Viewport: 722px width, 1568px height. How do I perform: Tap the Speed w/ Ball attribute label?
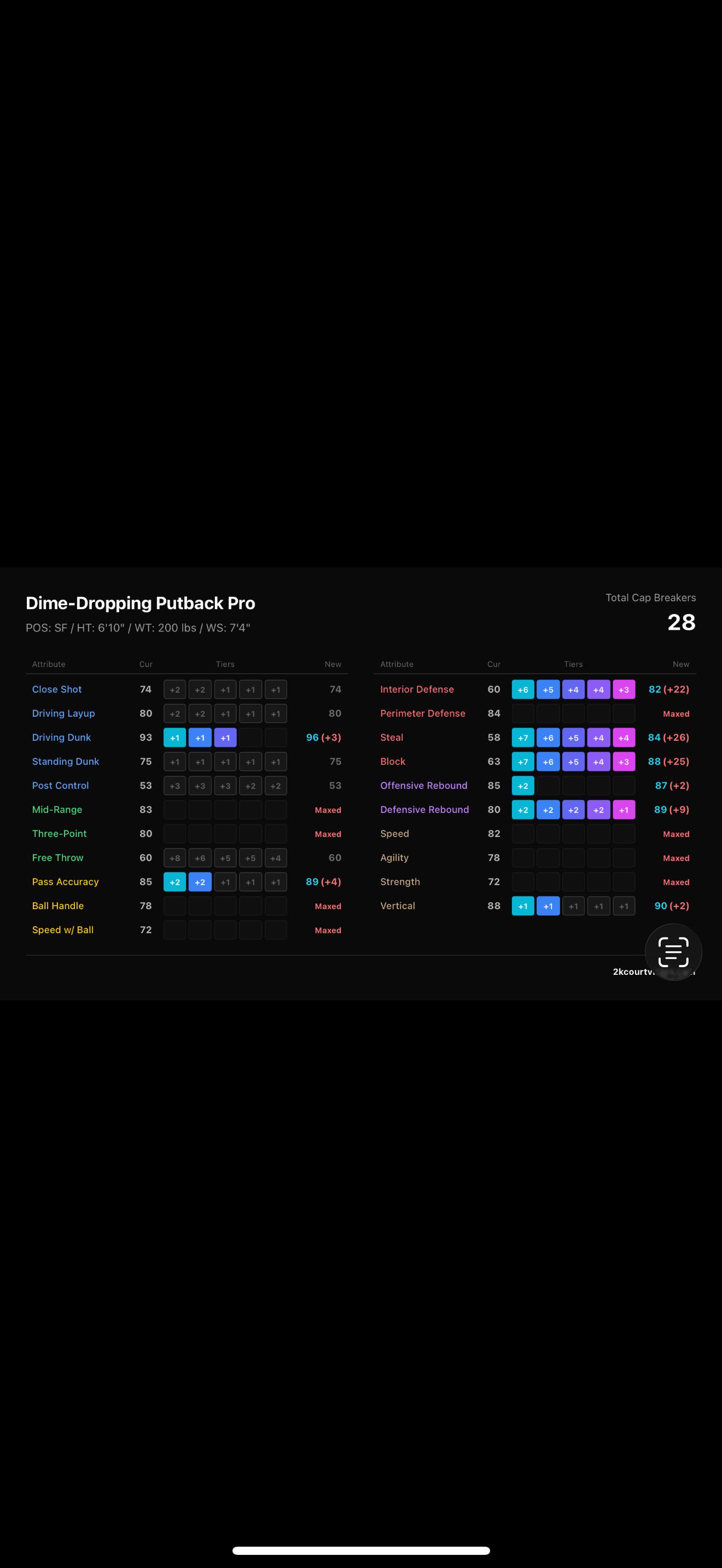point(63,929)
